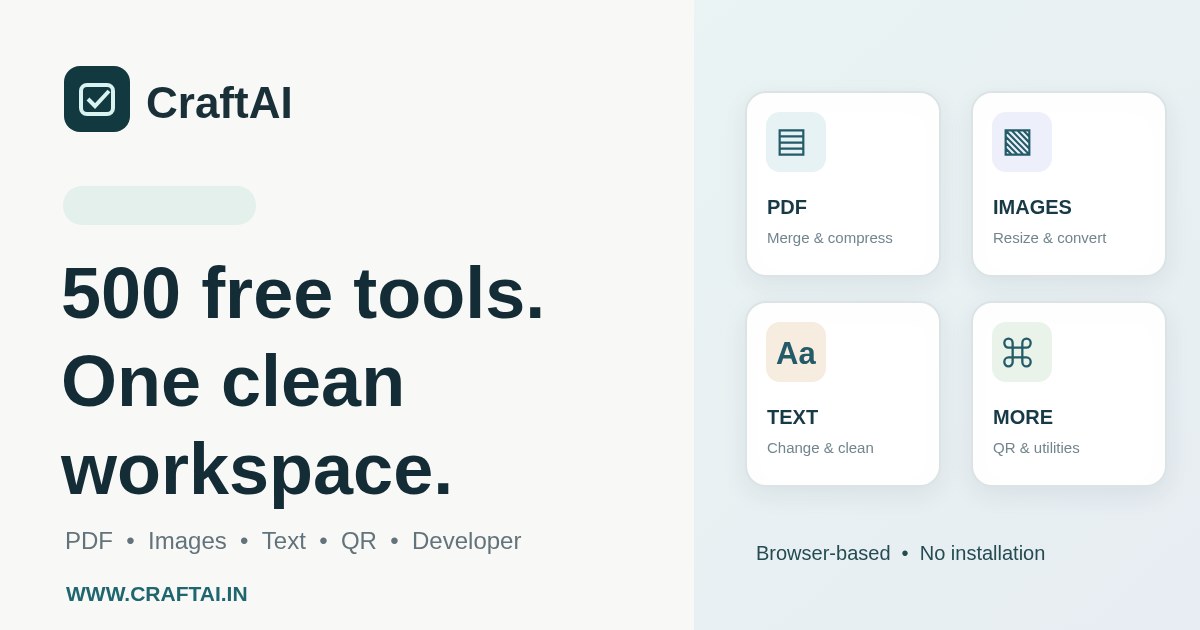This screenshot has width=1200, height=630.
Task: Click the 'Resize & convert' caption
Action: pyautogui.click(x=1049, y=238)
